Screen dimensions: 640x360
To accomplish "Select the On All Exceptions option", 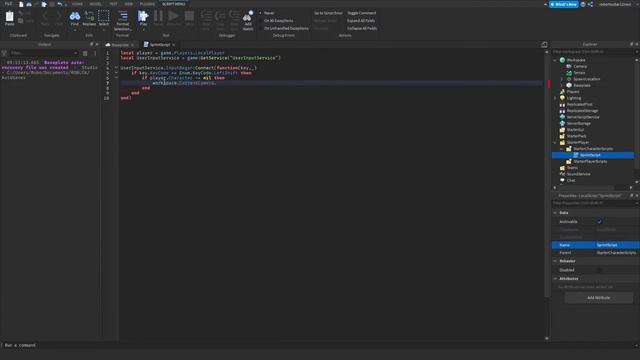I will 278,20.
